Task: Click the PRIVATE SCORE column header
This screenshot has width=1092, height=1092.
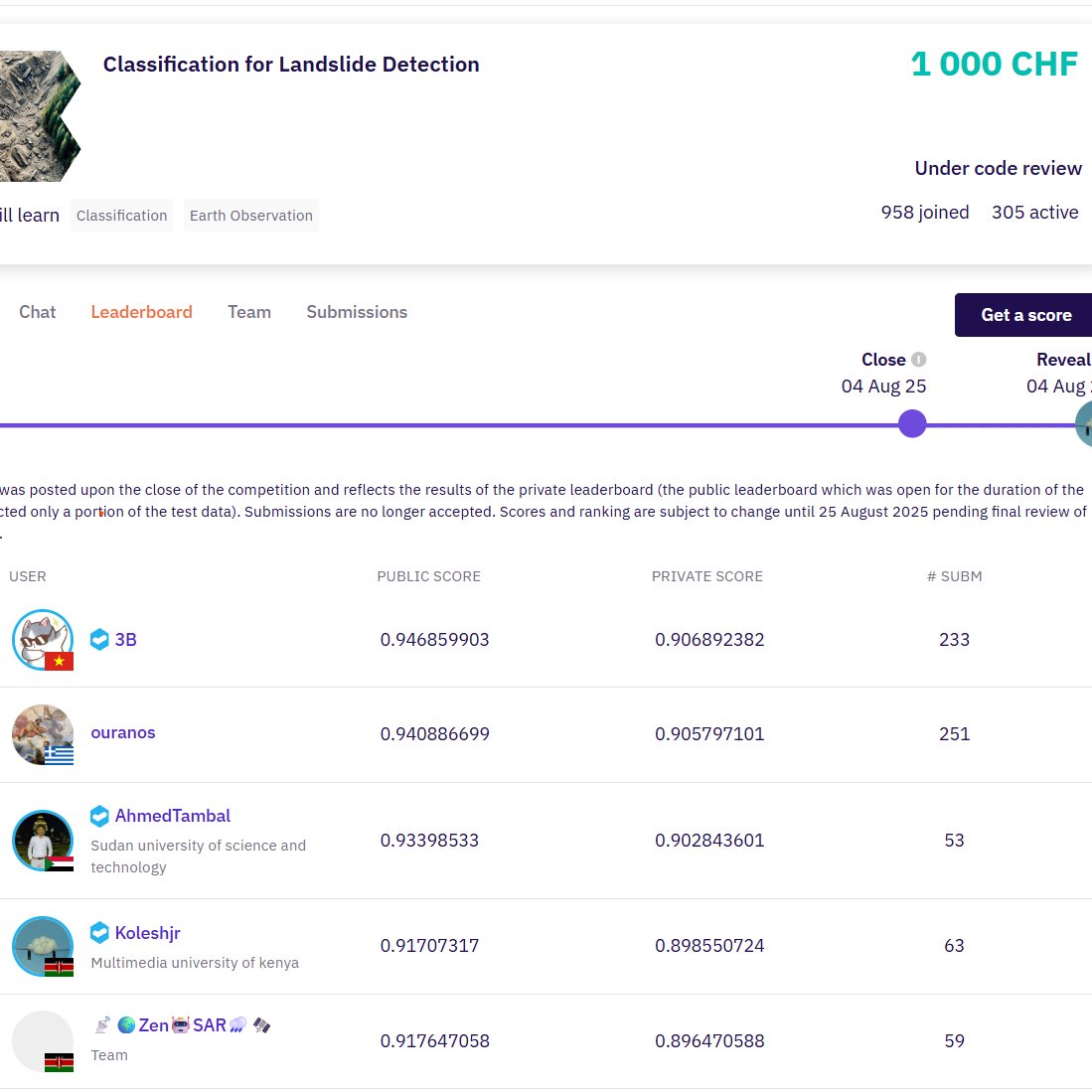Action: 706,576
